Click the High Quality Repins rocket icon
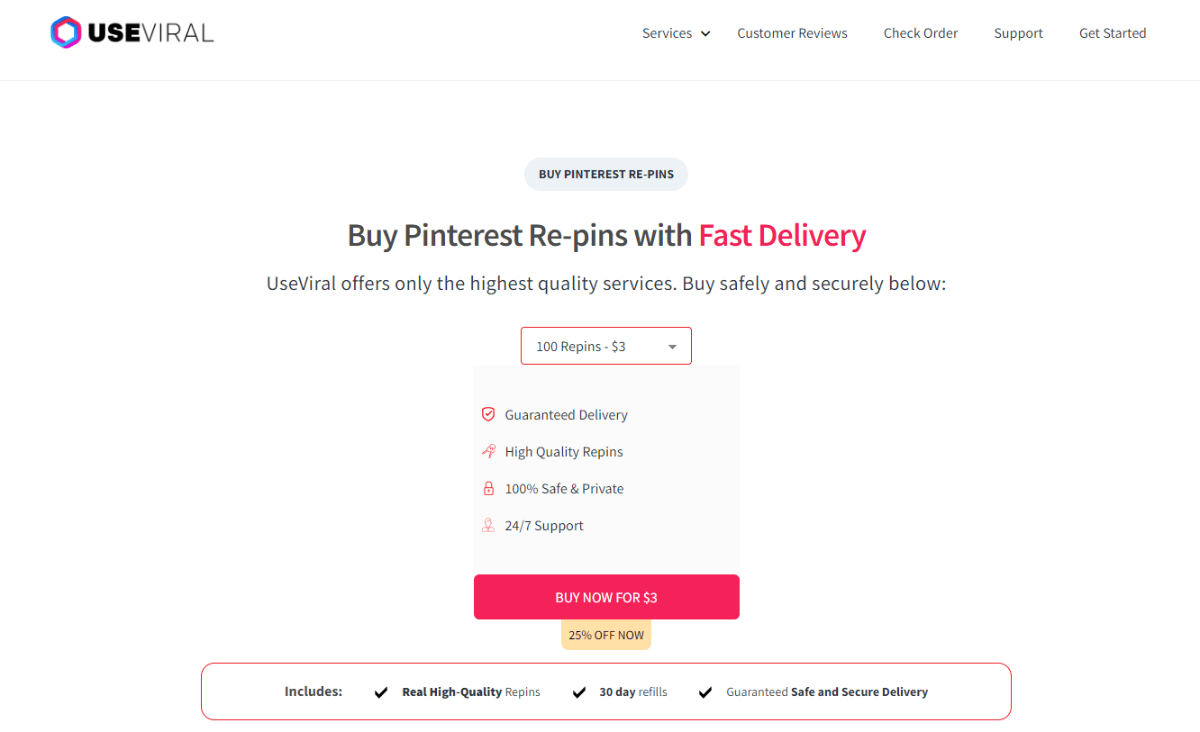The height and width of the screenshot is (732, 1200). [488, 451]
